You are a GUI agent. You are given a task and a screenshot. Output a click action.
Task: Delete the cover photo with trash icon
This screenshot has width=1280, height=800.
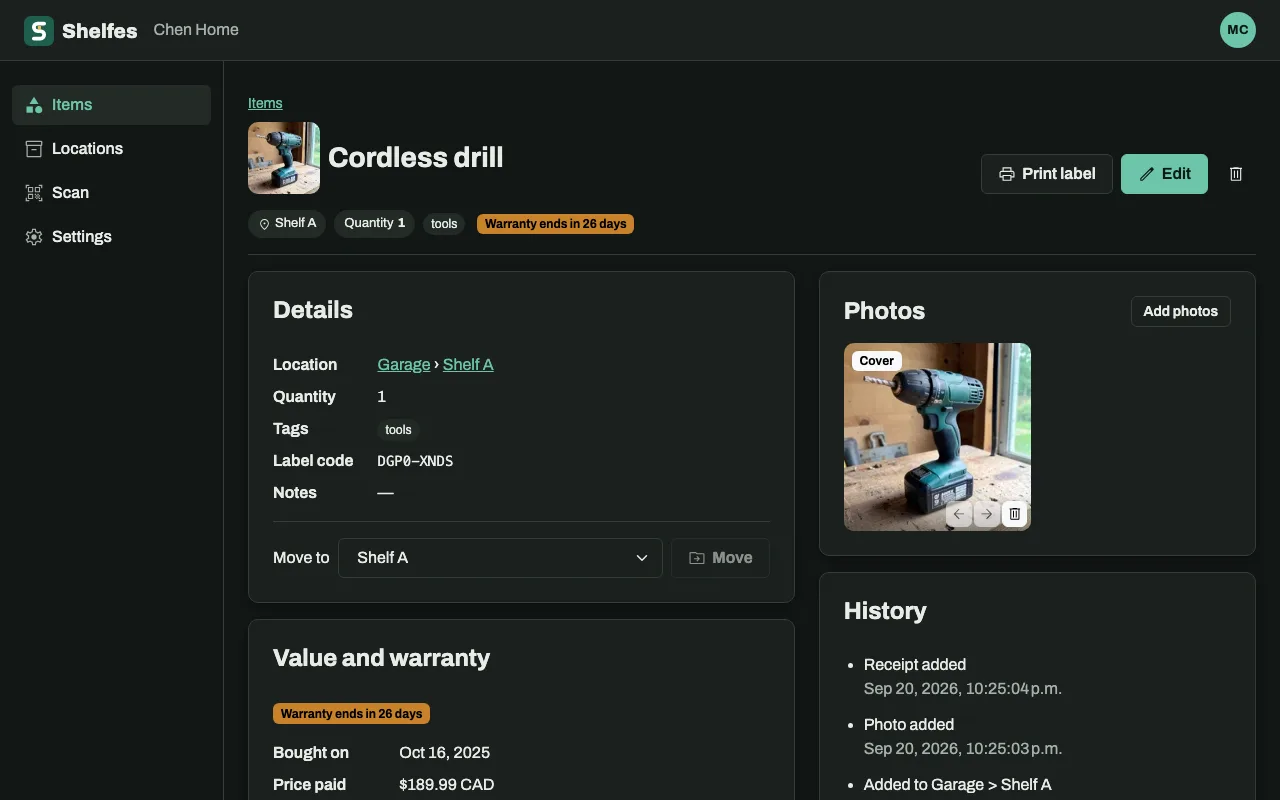1014,514
